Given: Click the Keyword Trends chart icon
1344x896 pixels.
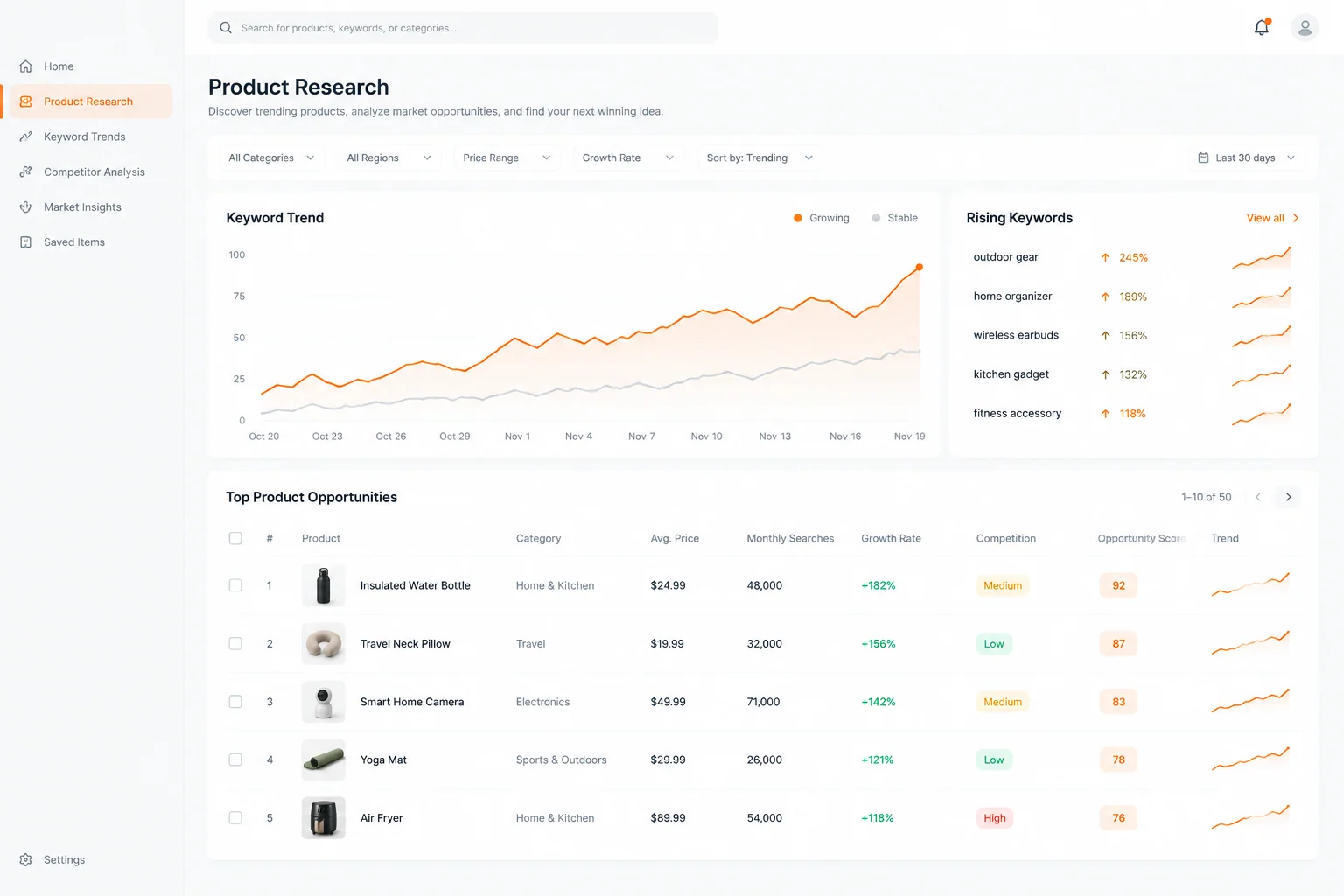Looking at the screenshot, I should [x=26, y=136].
